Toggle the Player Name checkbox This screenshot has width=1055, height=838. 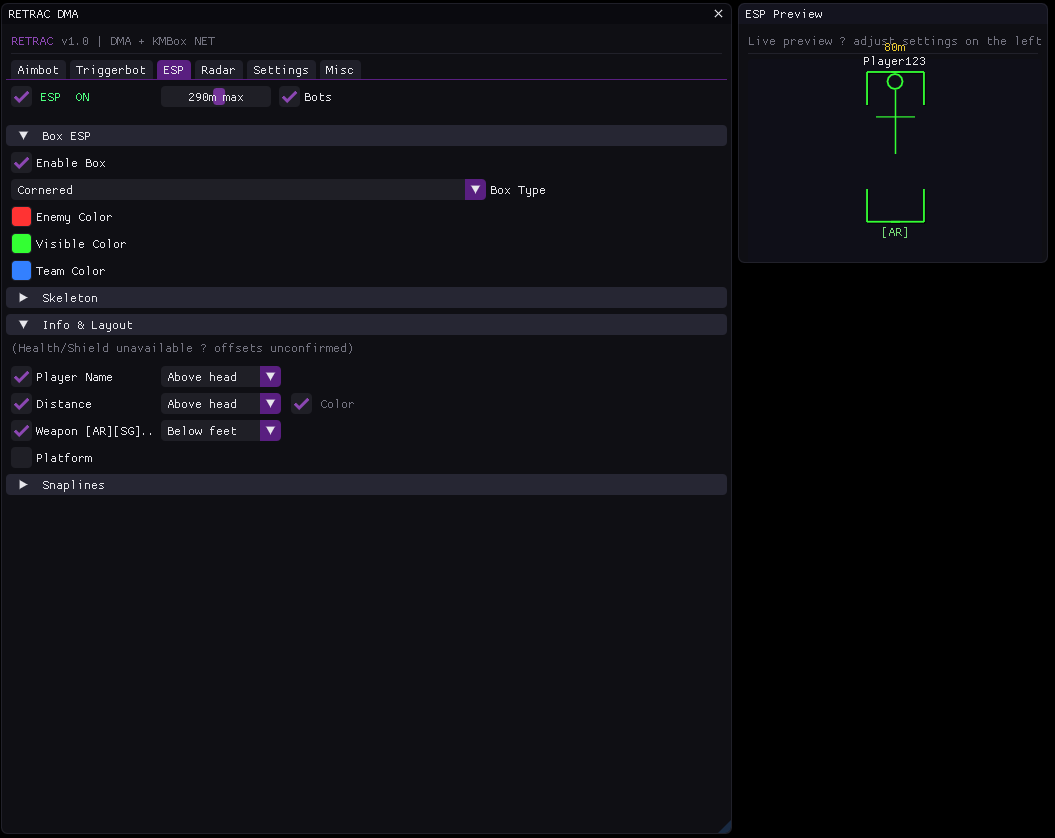point(22,377)
